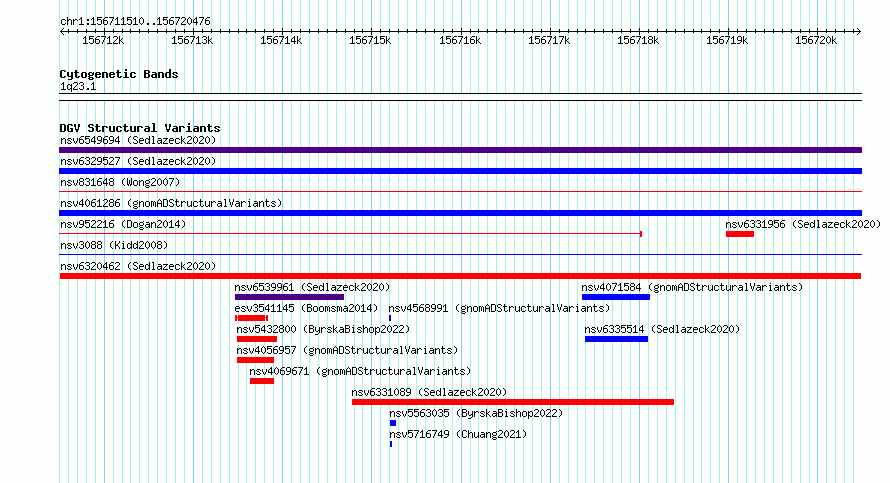Click the 156718k ruler tick label

[x=638, y=41]
